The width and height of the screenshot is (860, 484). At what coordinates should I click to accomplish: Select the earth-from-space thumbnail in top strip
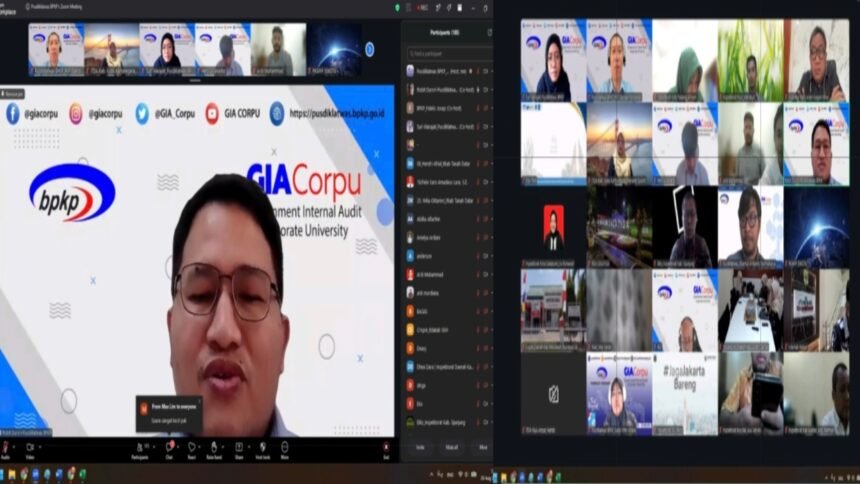coord(334,49)
